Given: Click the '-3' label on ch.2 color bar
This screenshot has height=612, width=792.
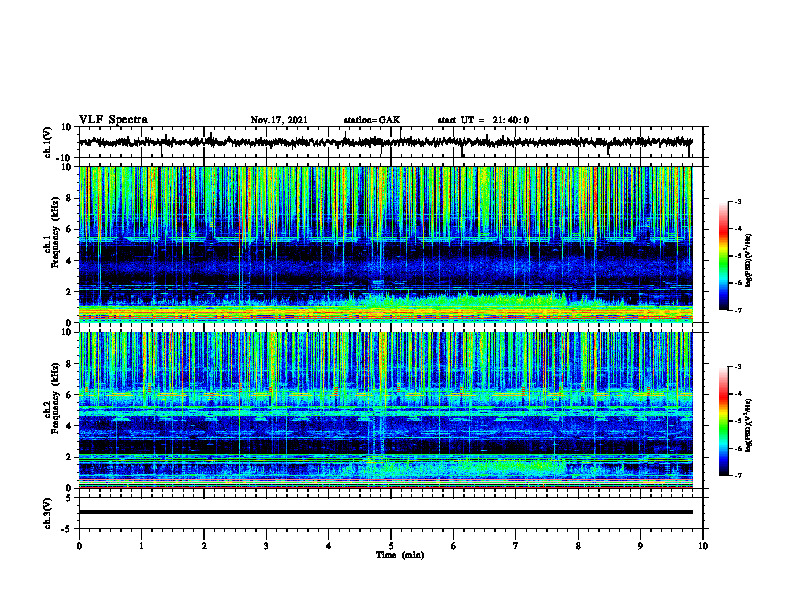Looking at the screenshot, I should [738, 367].
